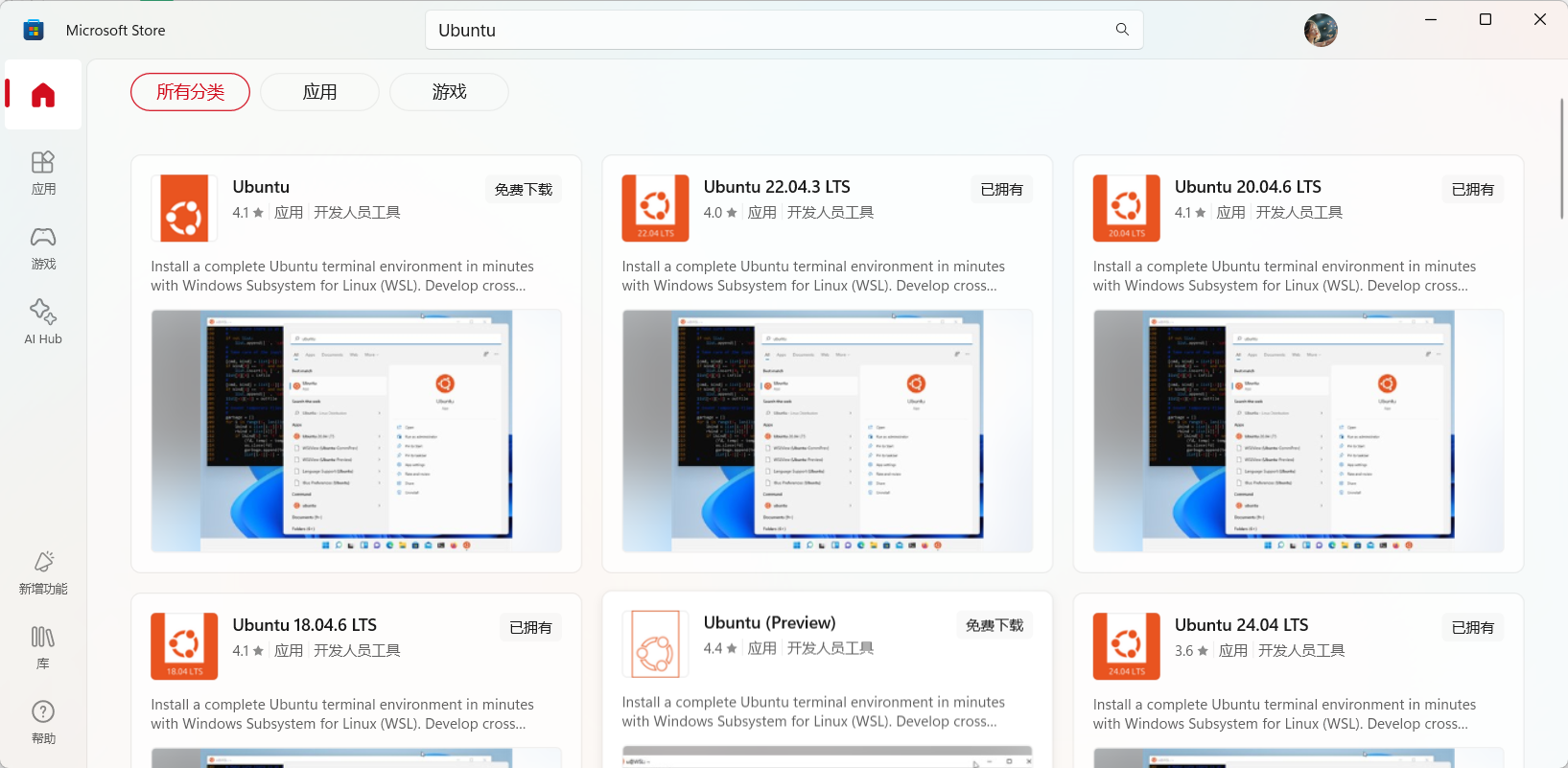Click the Microsoft Store window title
Viewport: 1568px width, 768px height.
116,31
